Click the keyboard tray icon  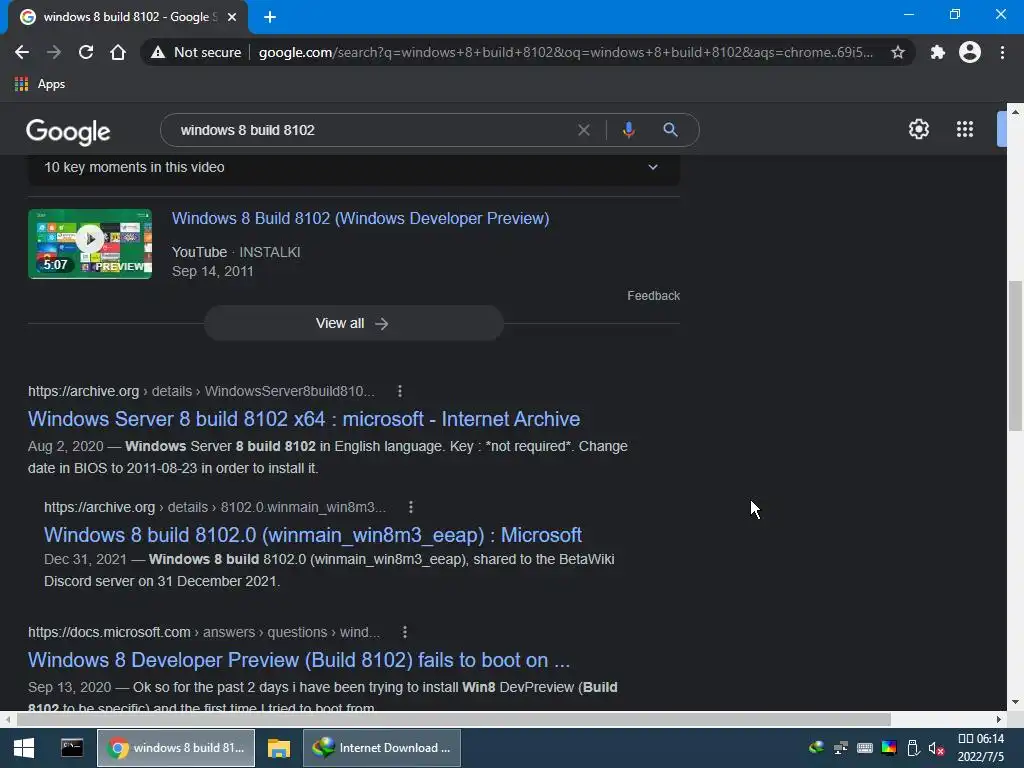click(865, 748)
